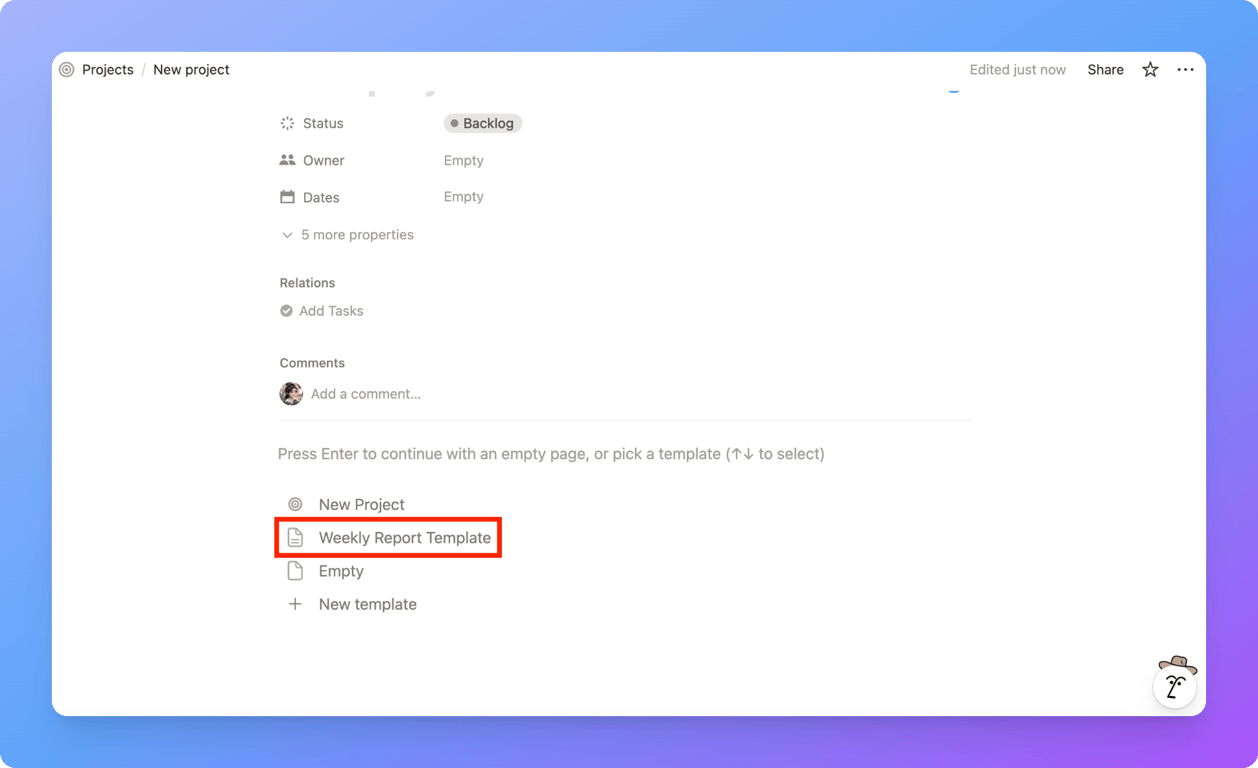
Task: Click the Edited just now label
Action: (1017, 70)
